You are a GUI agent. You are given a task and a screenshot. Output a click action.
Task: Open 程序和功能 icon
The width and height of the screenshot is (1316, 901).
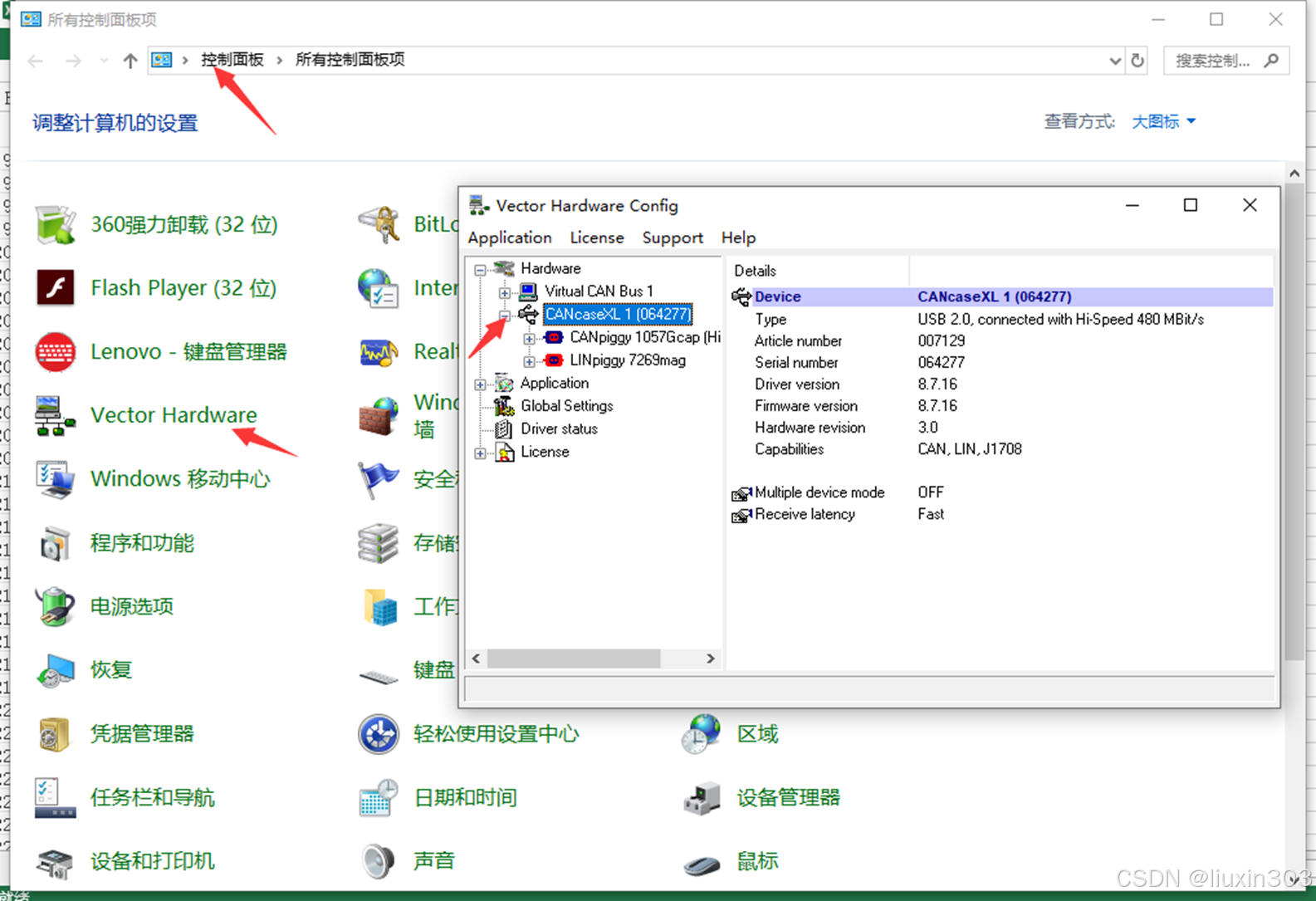coord(56,543)
